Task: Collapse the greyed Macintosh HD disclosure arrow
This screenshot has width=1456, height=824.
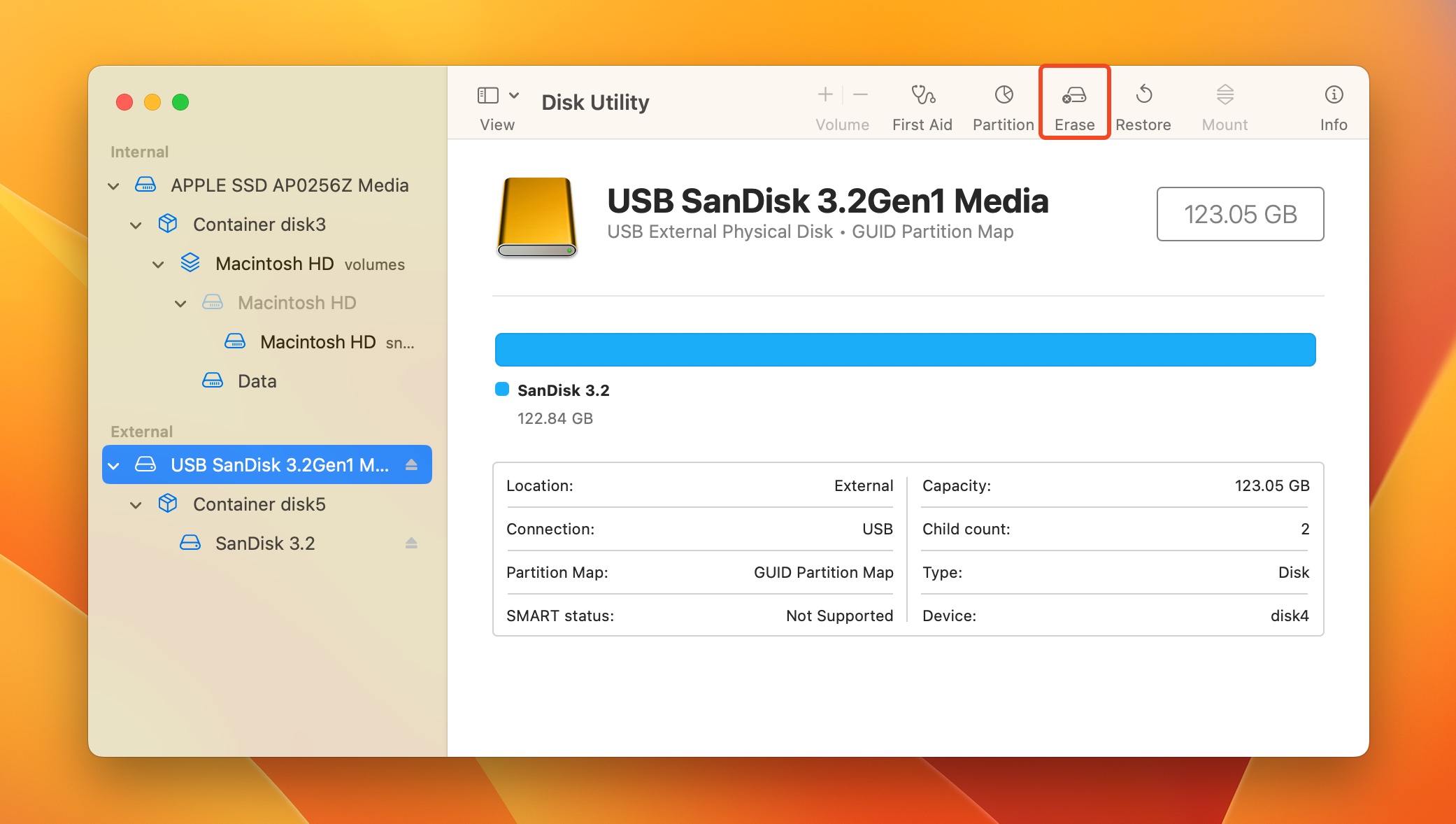Action: pyautogui.click(x=180, y=304)
